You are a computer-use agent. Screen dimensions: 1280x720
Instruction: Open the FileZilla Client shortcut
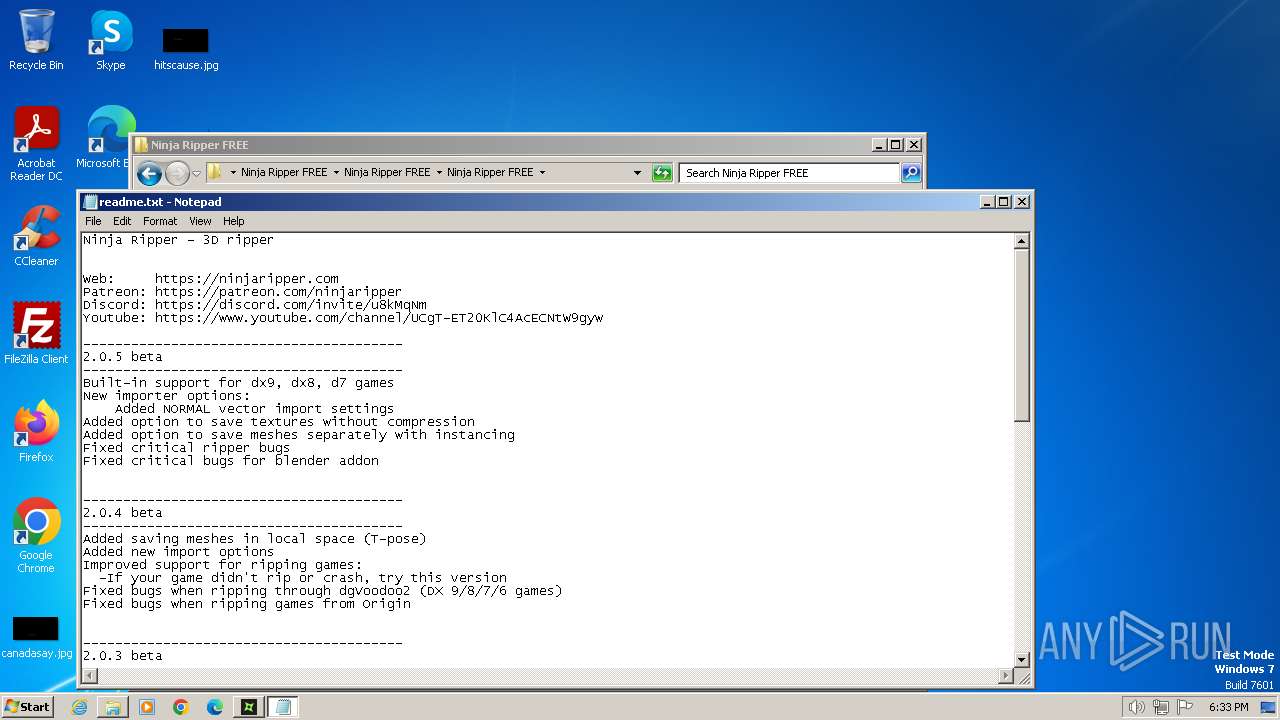coord(36,334)
